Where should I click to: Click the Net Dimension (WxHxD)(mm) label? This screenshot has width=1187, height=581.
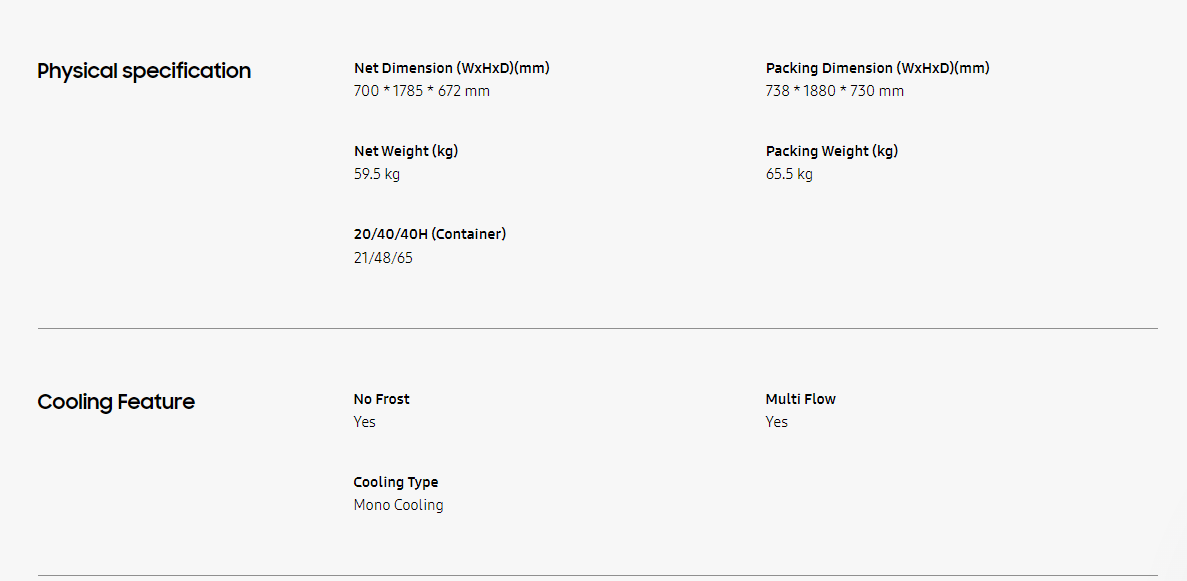[452, 68]
